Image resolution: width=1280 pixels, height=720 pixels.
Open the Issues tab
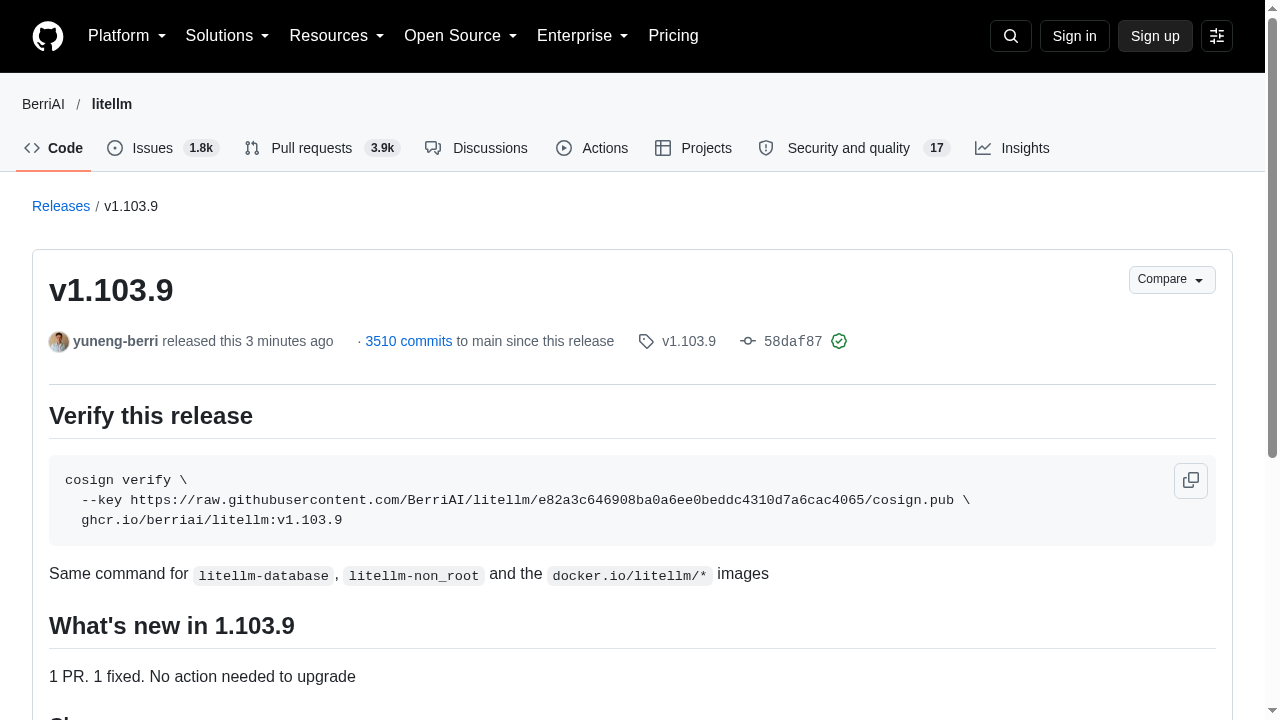click(163, 148)
